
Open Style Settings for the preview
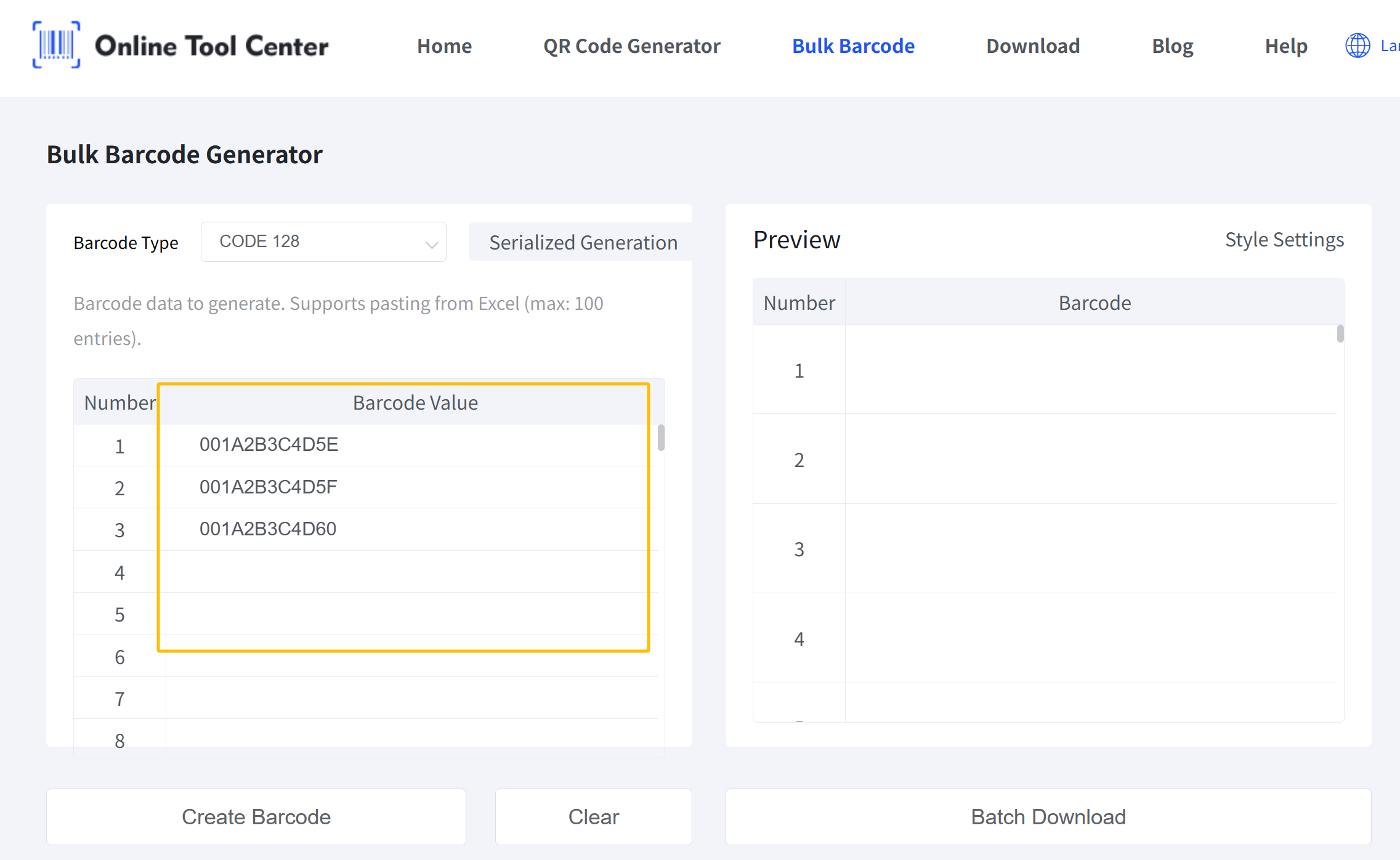click(1284, 240)
